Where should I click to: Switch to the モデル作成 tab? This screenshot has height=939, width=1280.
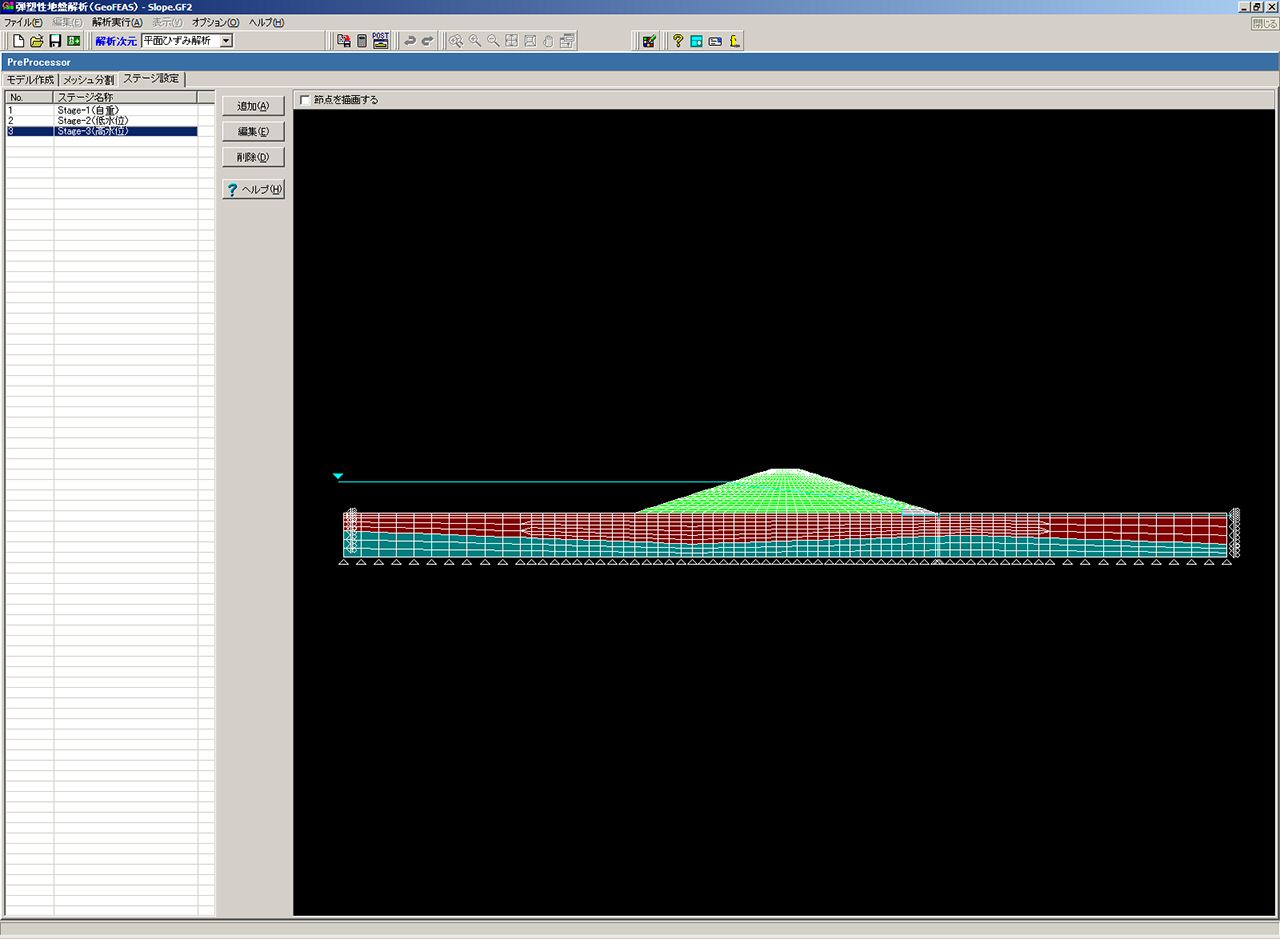click(x=30, y=79)
